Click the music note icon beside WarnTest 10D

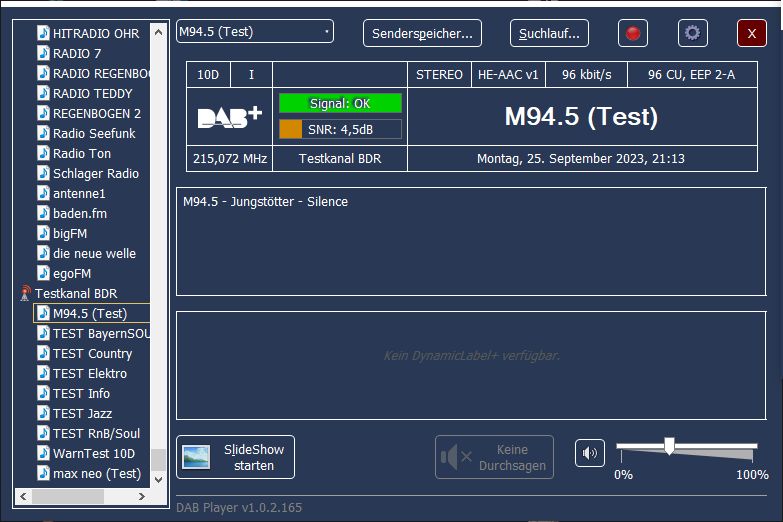click(43, 453)
